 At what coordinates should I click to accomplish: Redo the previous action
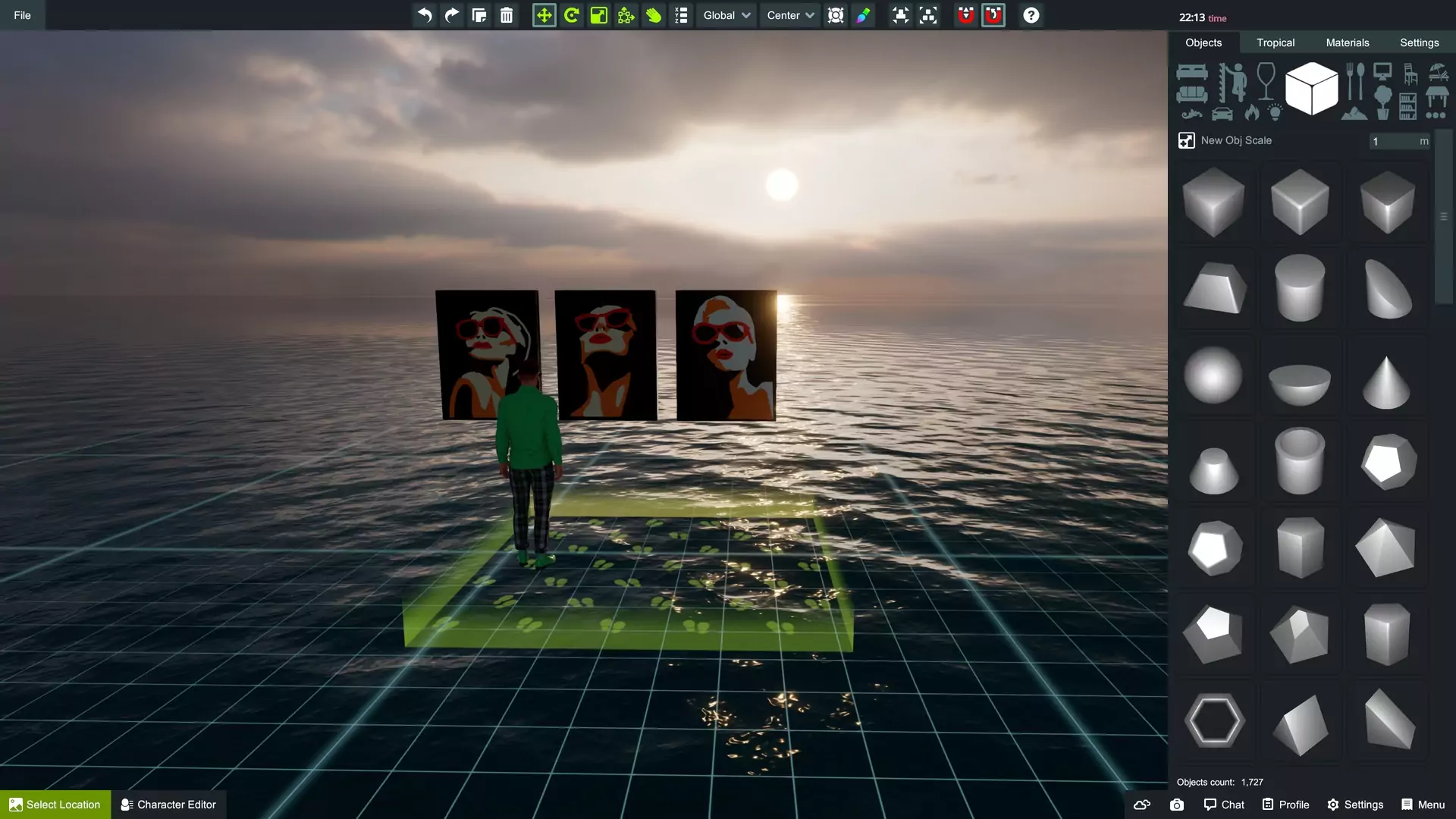coord(452,15)
